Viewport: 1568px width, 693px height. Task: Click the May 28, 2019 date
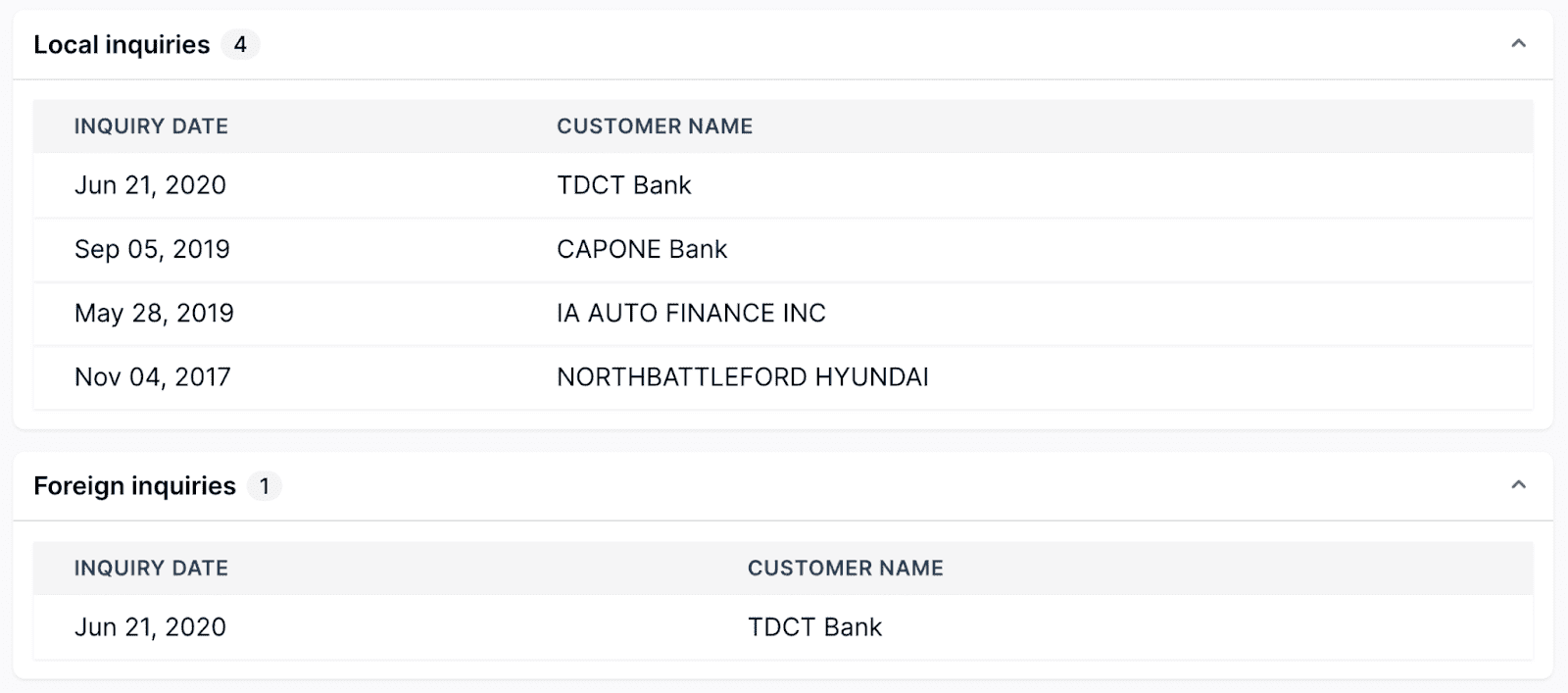154,314
